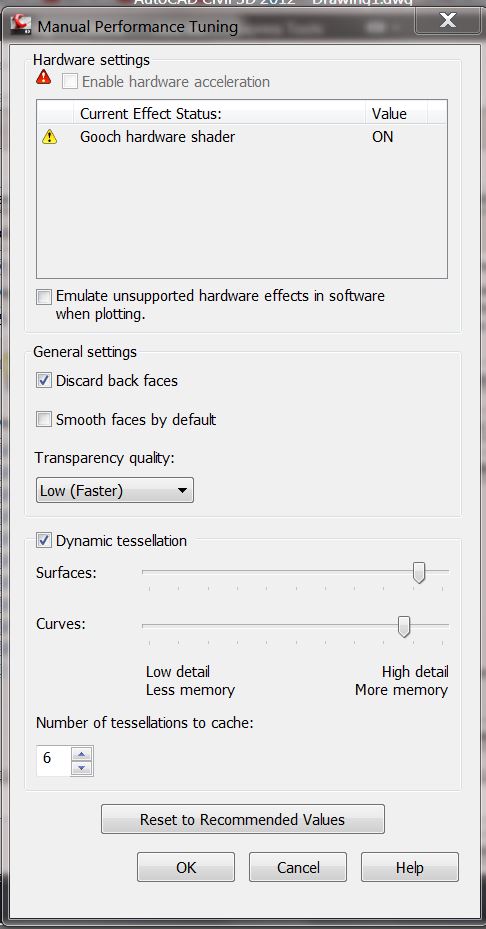486x929 pixels.
Task: Close the Manual Performance Tuning dialog
Action: pyautogui.click(x=447, y=21)
